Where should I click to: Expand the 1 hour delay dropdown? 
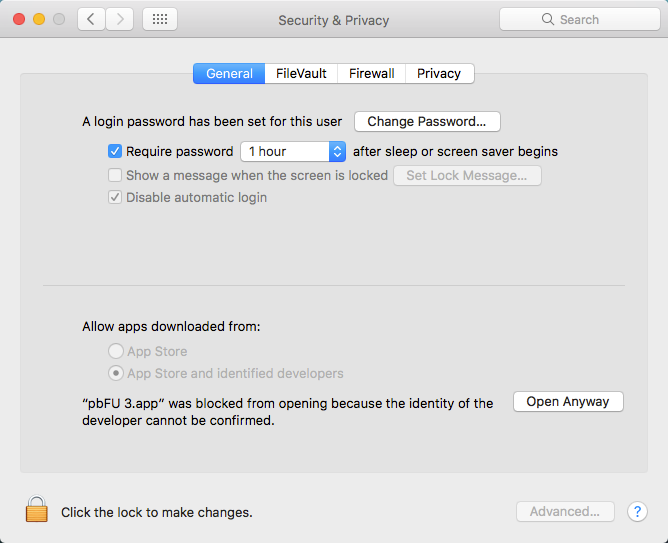pos(337,152)
